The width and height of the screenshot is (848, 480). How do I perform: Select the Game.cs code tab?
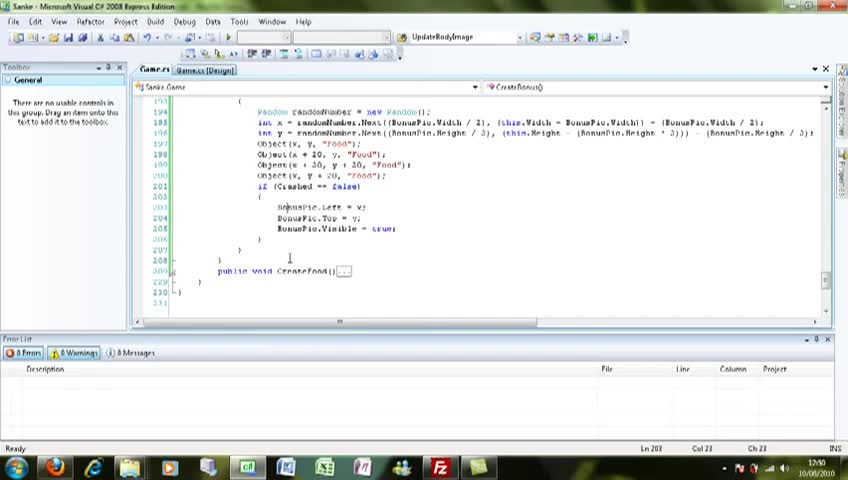[x=154, y=69]
